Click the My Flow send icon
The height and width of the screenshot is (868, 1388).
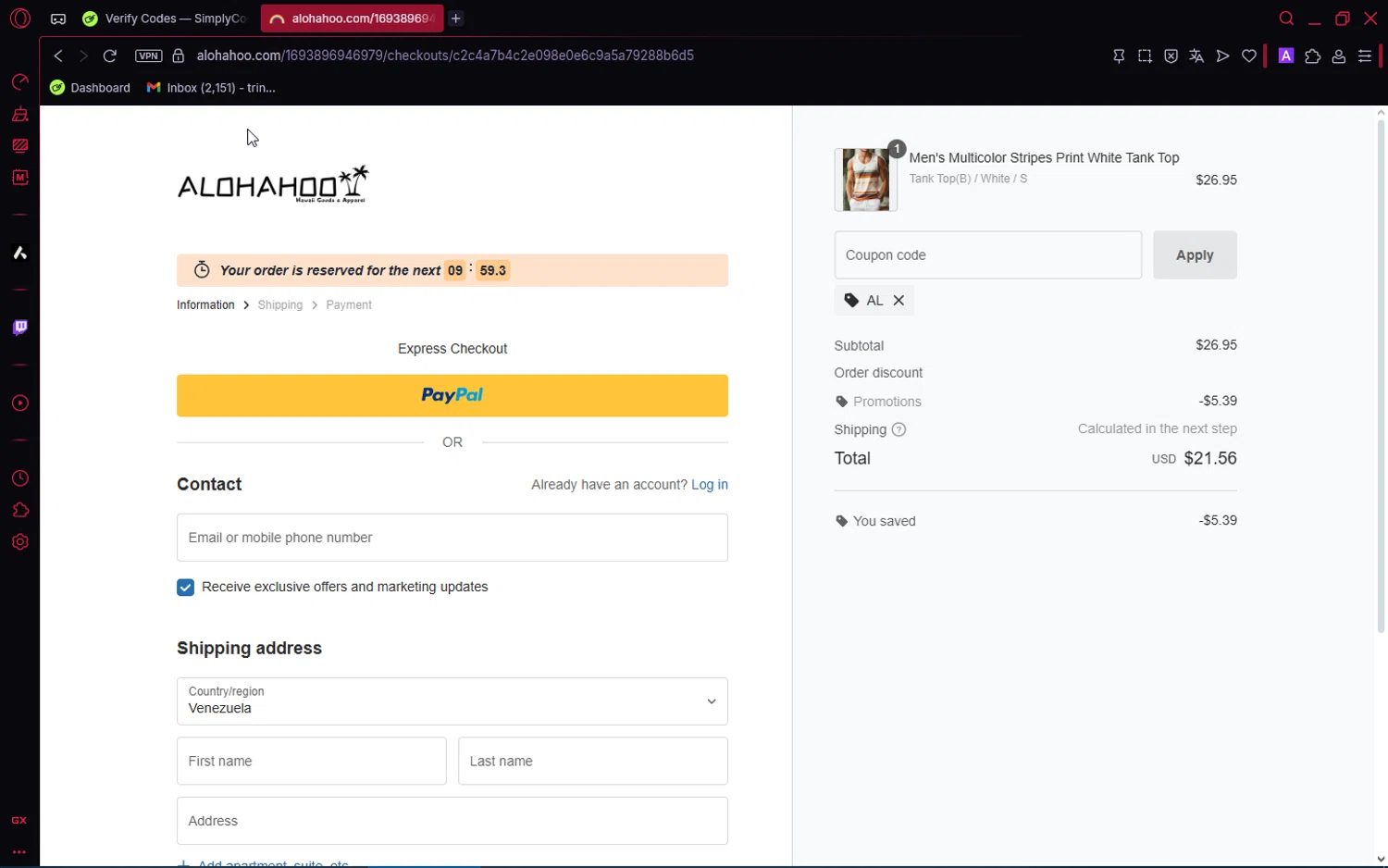click(x=1222, y=56)
